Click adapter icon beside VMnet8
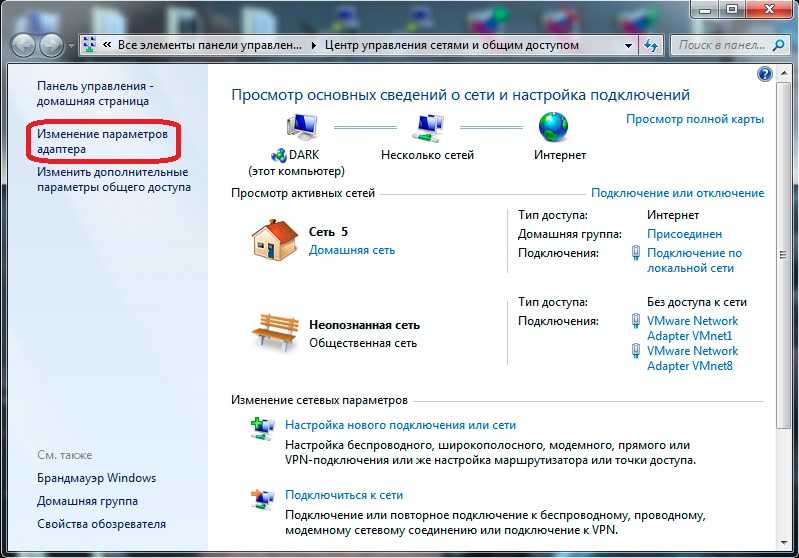799x558 pixels. pos(635,351)
